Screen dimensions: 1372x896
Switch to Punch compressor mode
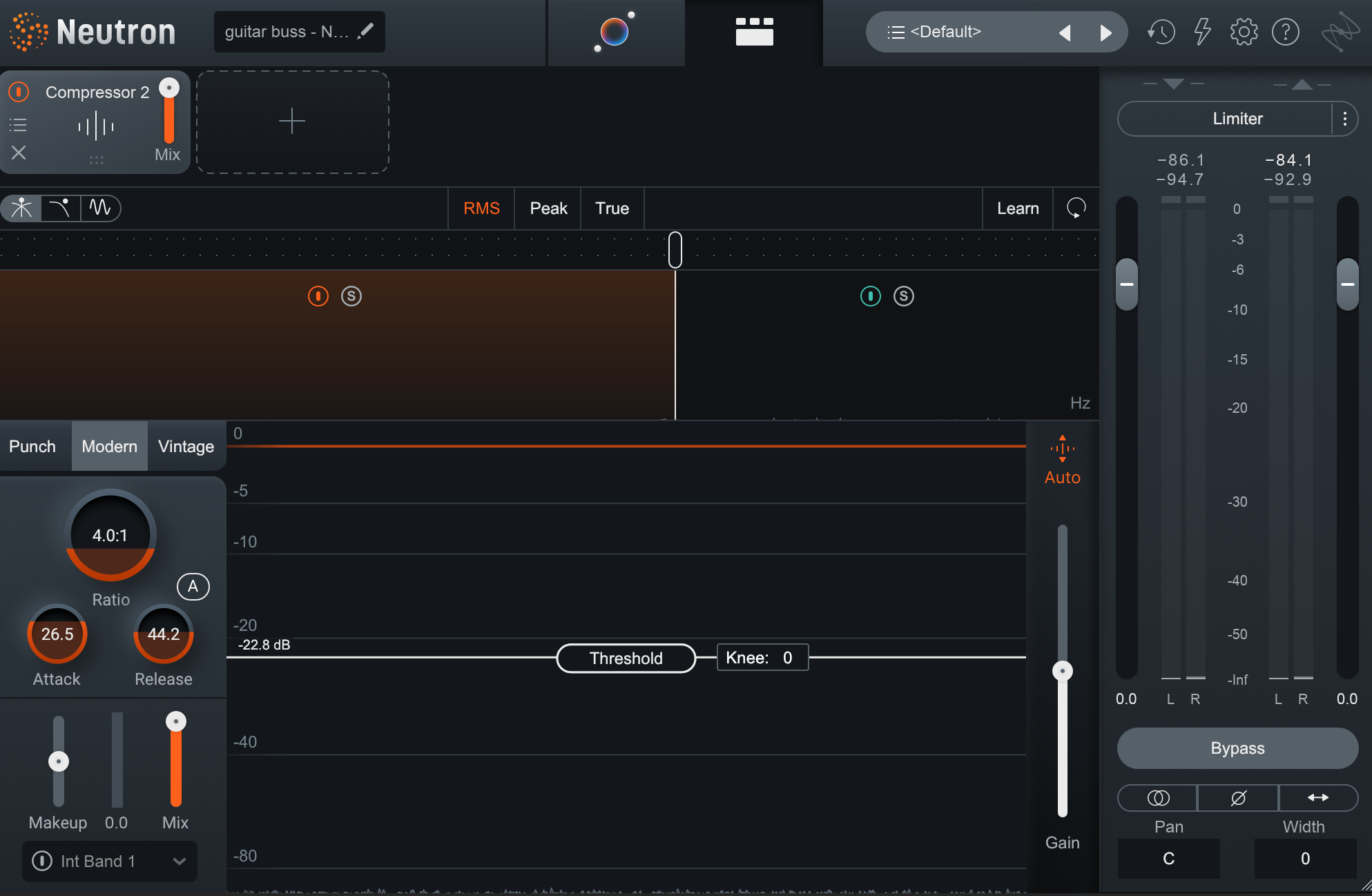click(32, 447)
